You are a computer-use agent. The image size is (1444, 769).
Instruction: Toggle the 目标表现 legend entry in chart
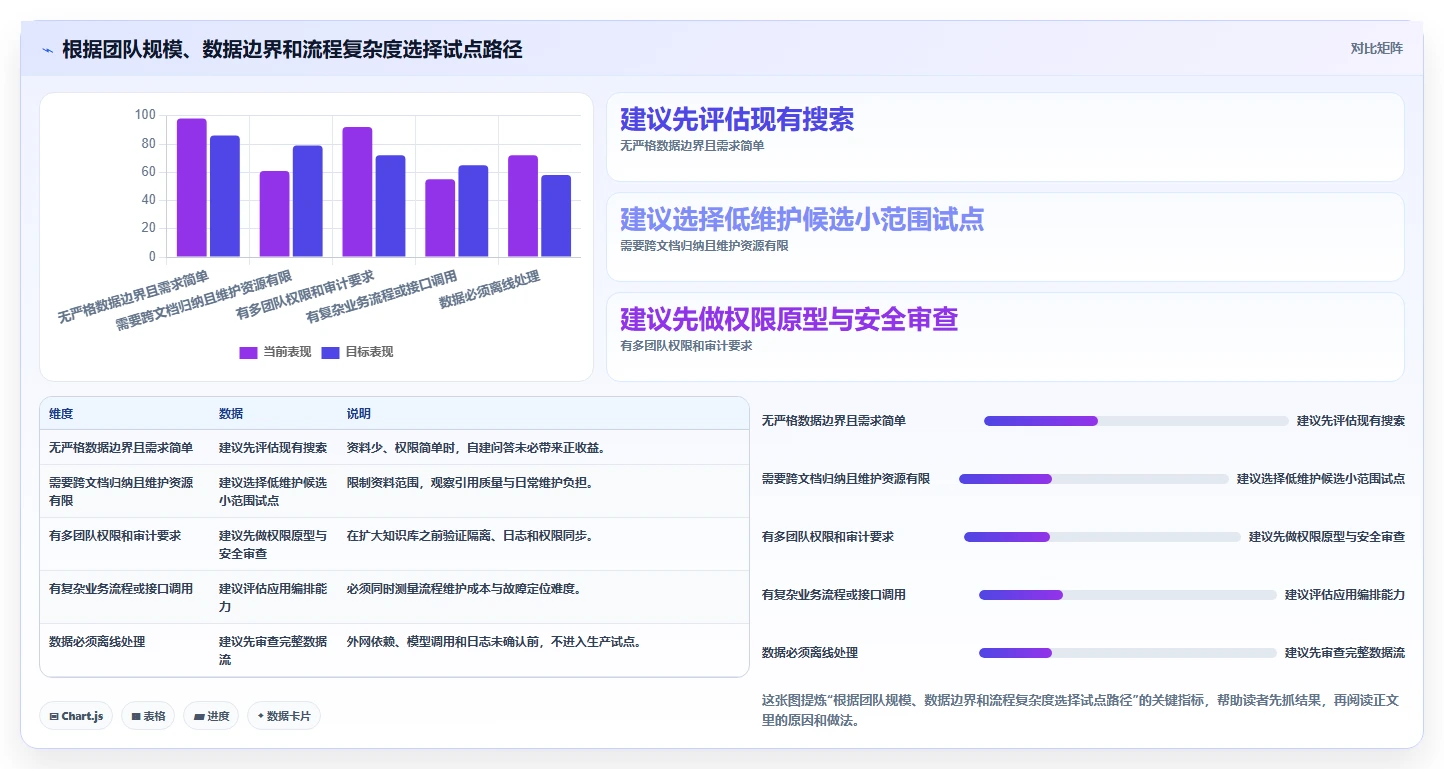click(x=357, y=352)
